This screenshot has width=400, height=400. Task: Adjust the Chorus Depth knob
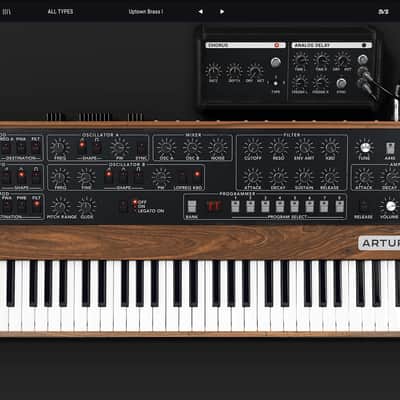[x=234, y=71]
